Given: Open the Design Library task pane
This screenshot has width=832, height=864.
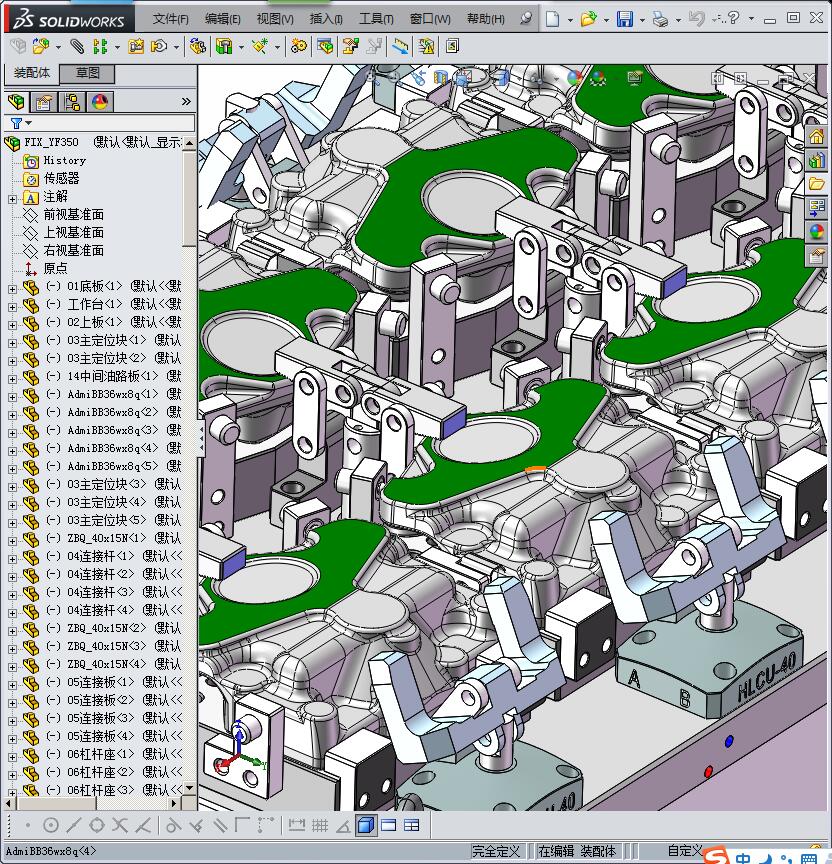Looking at the screenshot, I should pos(817,160).
